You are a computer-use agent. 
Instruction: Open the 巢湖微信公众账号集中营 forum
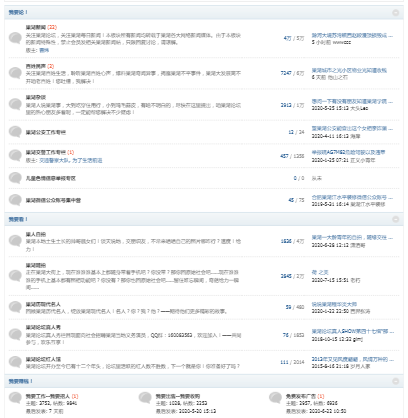[x=53, y=200]
